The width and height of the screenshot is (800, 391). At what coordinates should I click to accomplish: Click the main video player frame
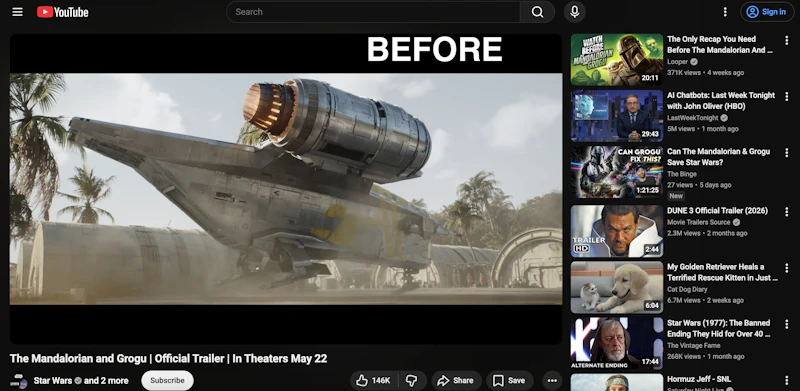pos(286,189)
